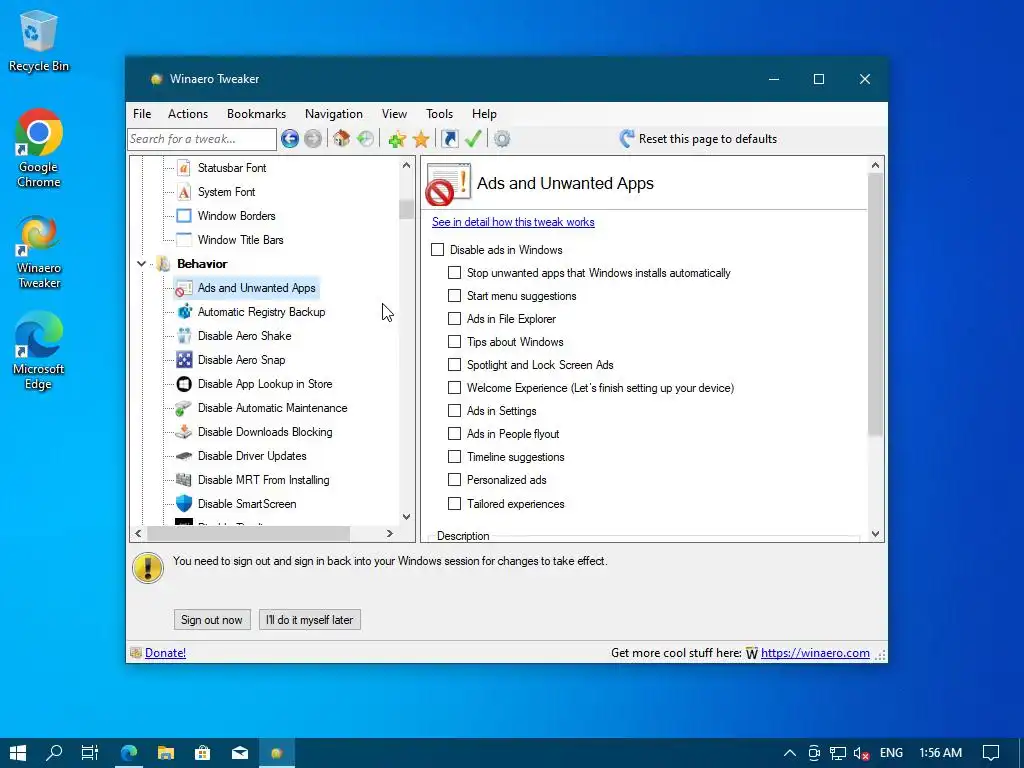This screenshot has width=1024, height=768.
Task: Open the Actions menu
Action: pos(188,114)
